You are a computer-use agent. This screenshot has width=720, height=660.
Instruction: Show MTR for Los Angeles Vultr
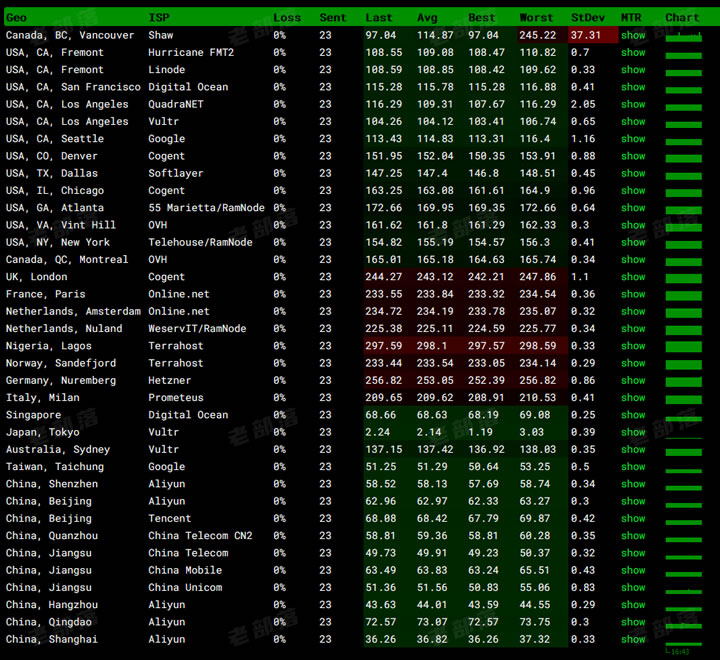coord(633,122)
